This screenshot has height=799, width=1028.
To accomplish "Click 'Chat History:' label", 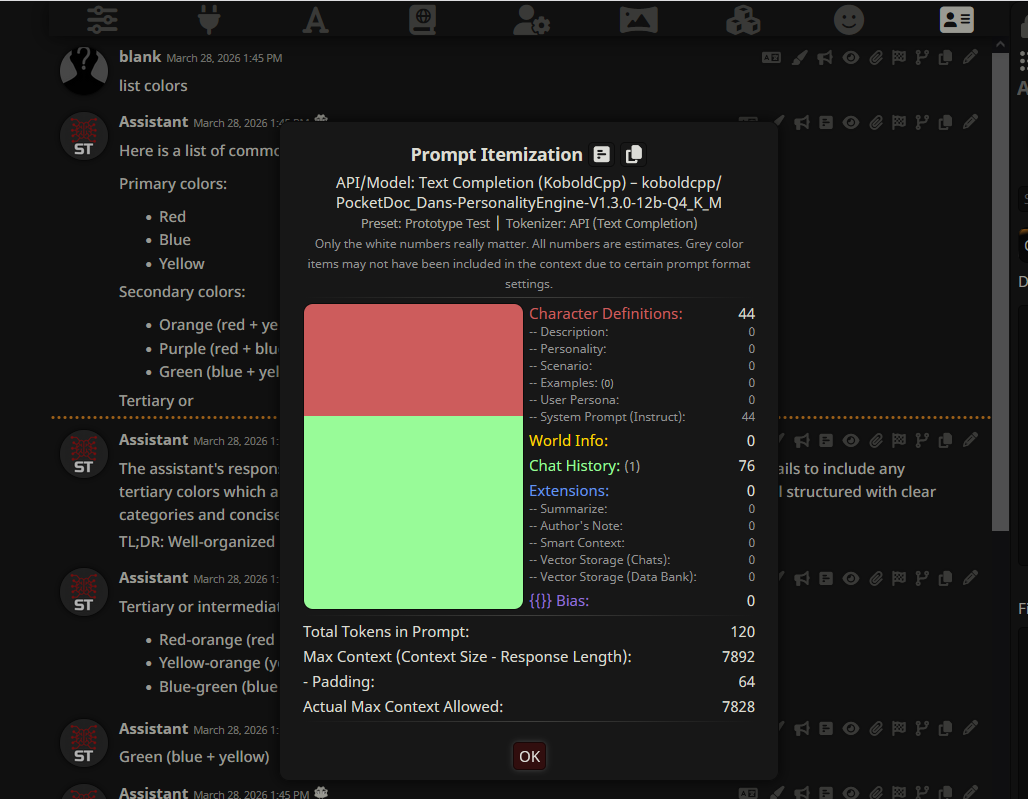I will [x=574, y=466].
